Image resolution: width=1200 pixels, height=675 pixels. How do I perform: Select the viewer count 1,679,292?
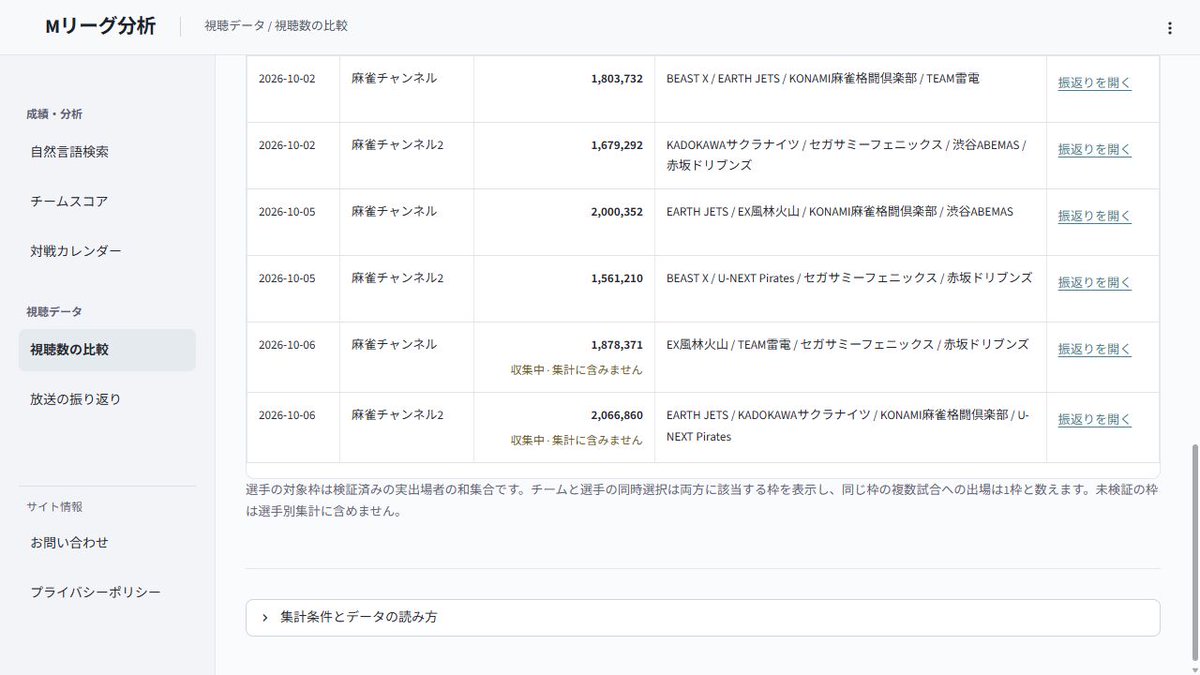[x=617, y=145]
